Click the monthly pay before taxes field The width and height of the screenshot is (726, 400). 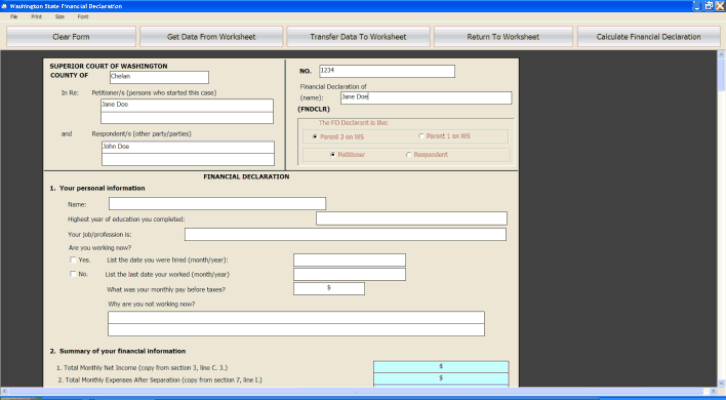click(328, 289)
